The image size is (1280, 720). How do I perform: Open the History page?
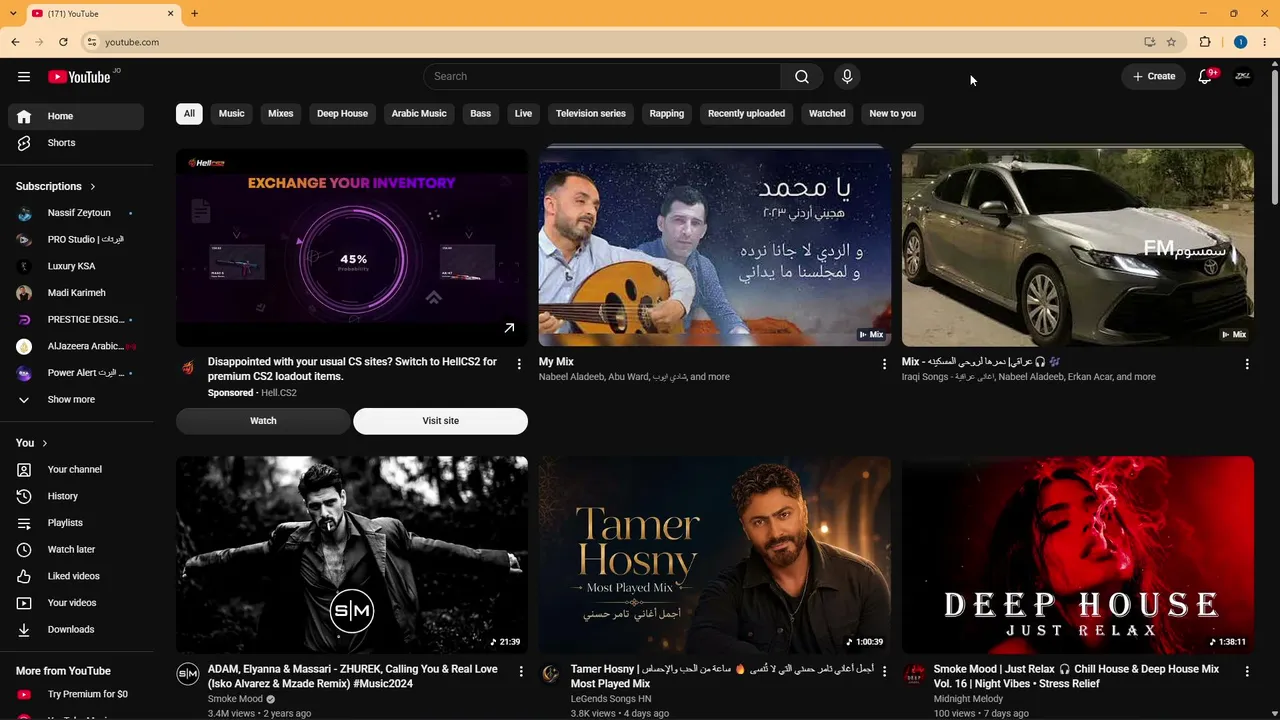coord(76,496)
